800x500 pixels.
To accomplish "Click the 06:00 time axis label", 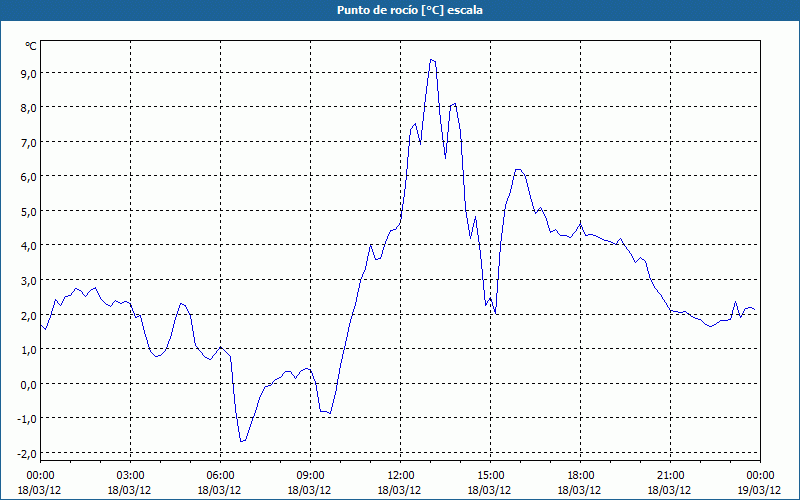I will coord(220,476).
